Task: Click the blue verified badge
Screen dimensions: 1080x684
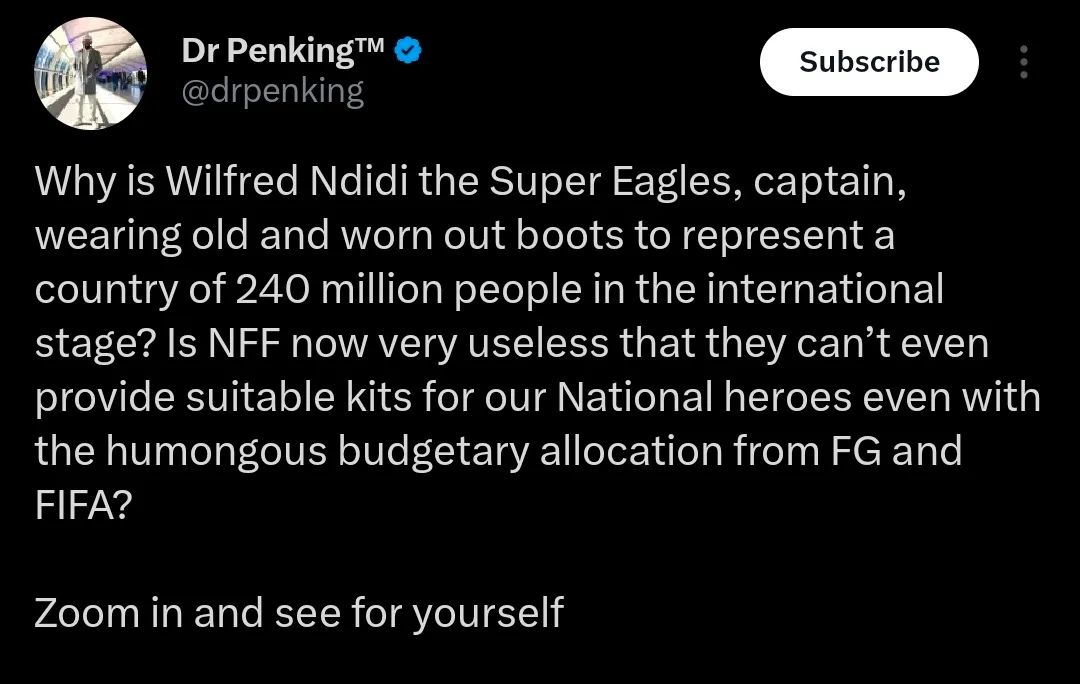Action: coord(408,51)
